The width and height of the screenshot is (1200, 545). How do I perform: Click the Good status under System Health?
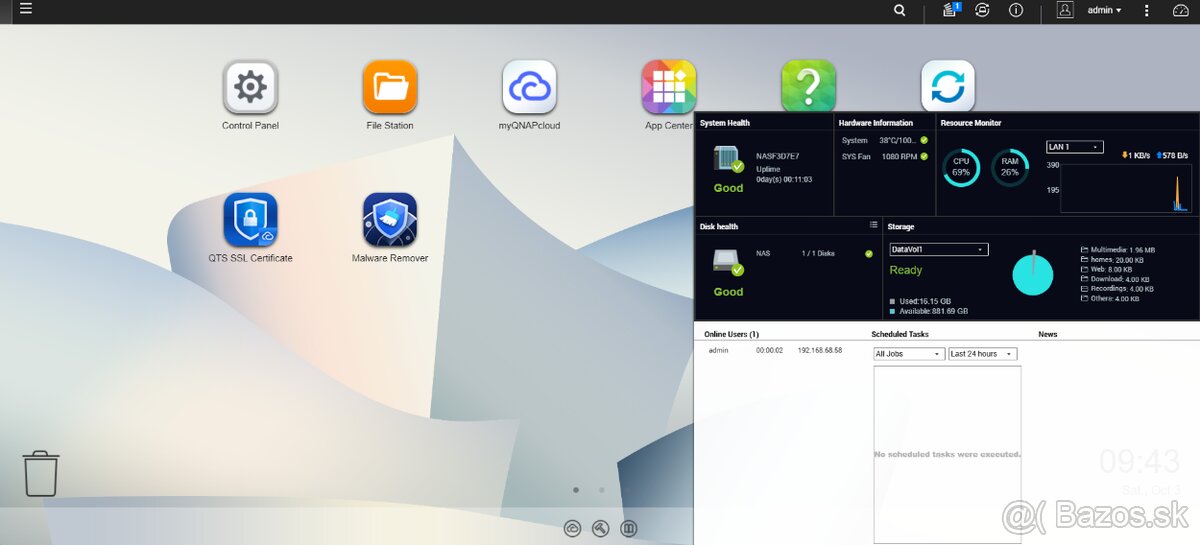coord(728,188)
